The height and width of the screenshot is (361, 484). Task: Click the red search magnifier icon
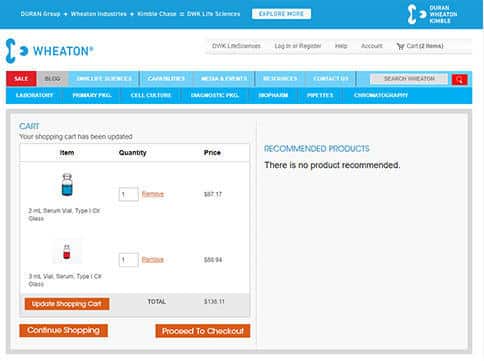pos(460,80)
